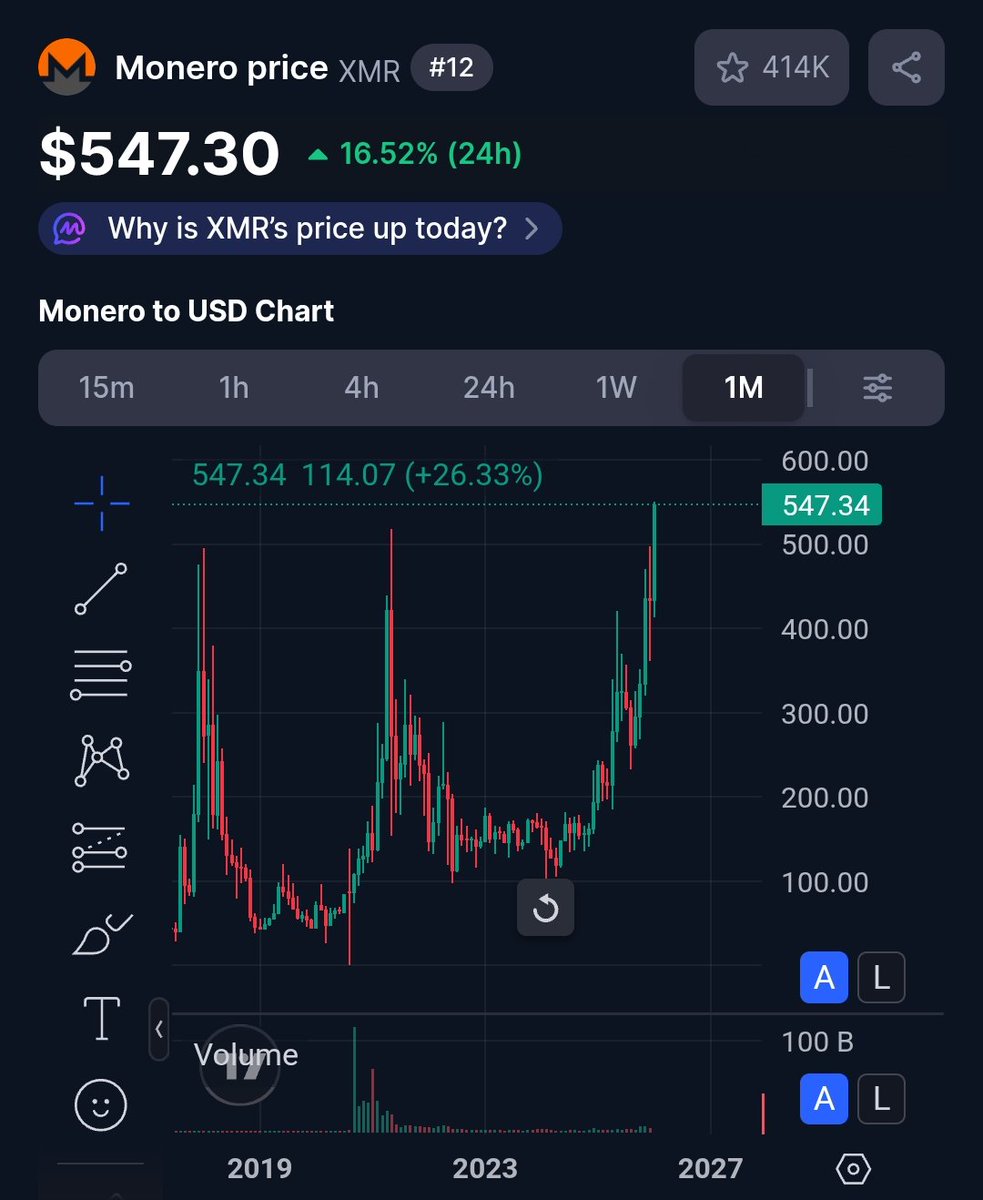Switch to the 1W timeframe tab
The image size is (983, 1200).
coord(615,388)
